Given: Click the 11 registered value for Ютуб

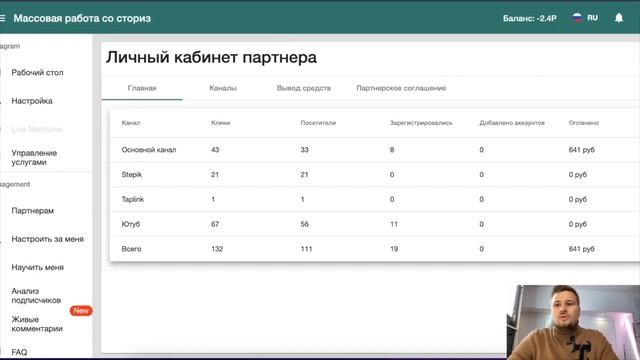Looking at the screenshot, I should pos(393,224).
